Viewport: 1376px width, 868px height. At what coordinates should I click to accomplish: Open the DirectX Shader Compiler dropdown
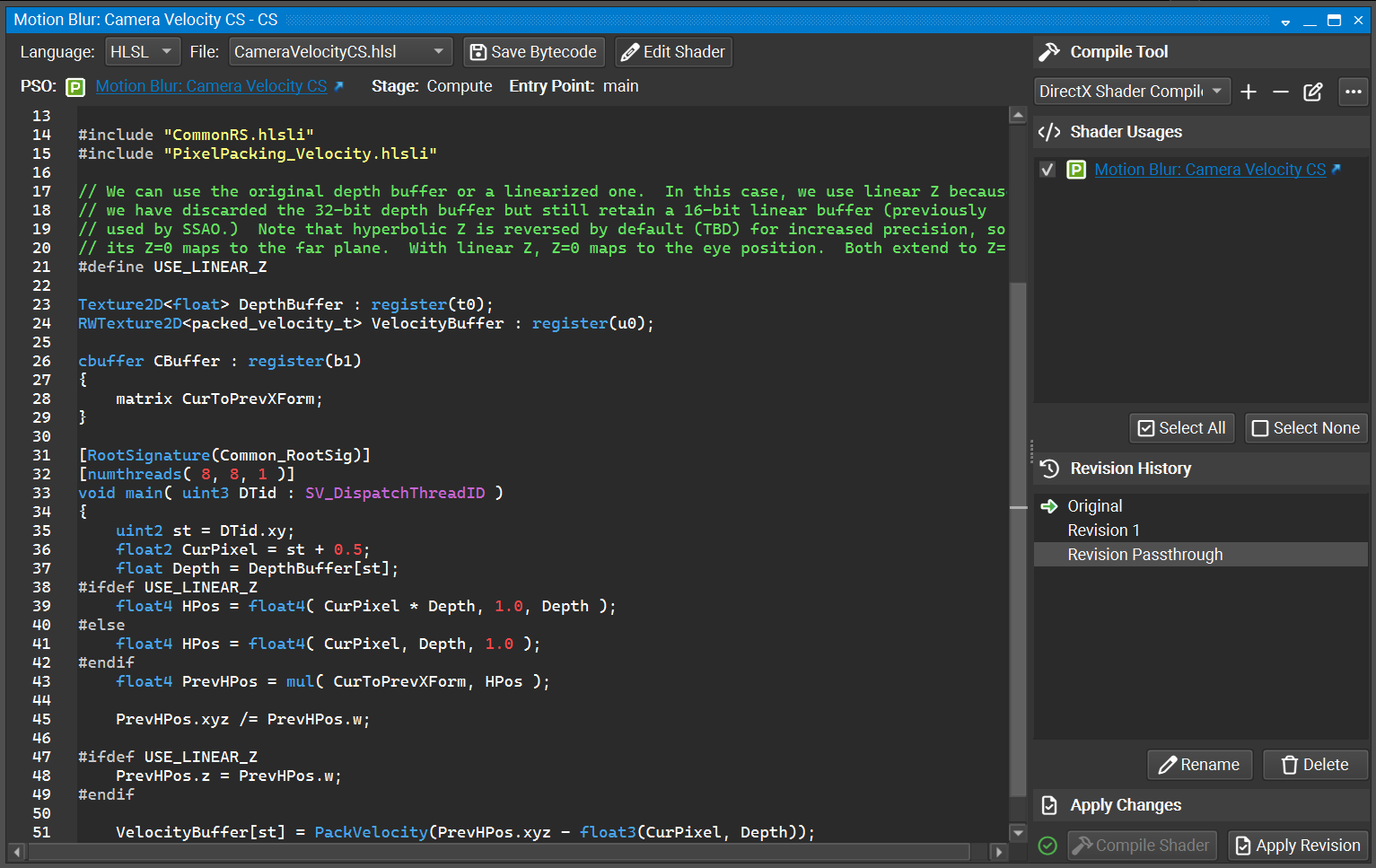pos(1131,91)
